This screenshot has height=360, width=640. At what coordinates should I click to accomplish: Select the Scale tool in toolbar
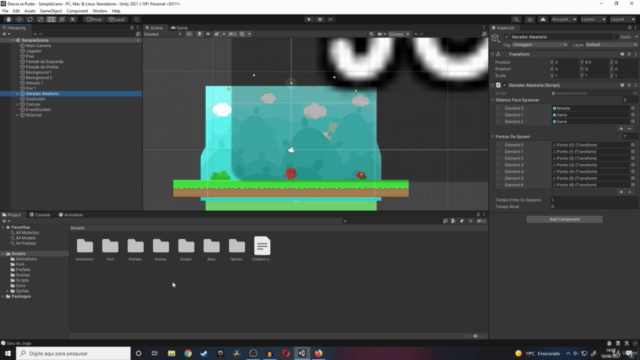coord(40,19)
